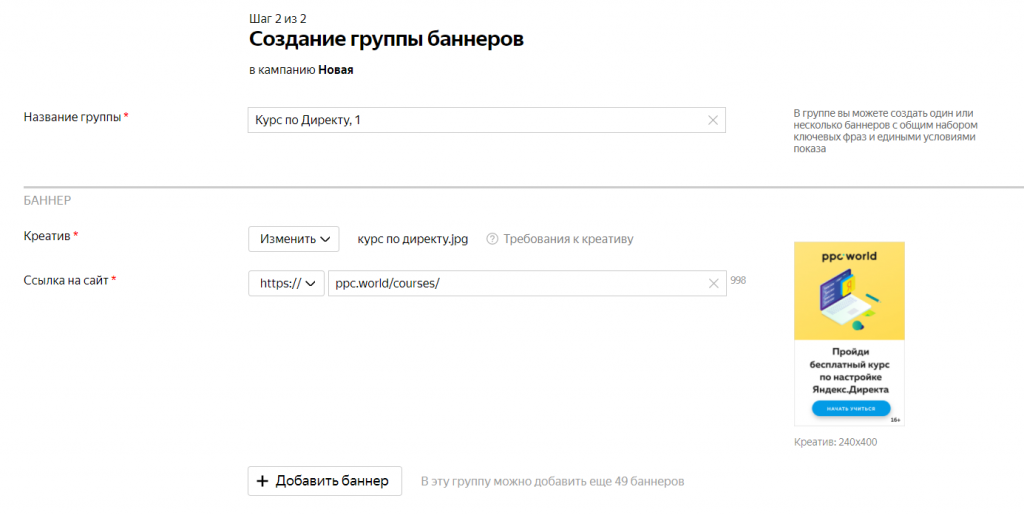The image size is (1024, 515).
Task: Click the Шаг 2 из 2 step label
Action: click(x=278, y=19)
